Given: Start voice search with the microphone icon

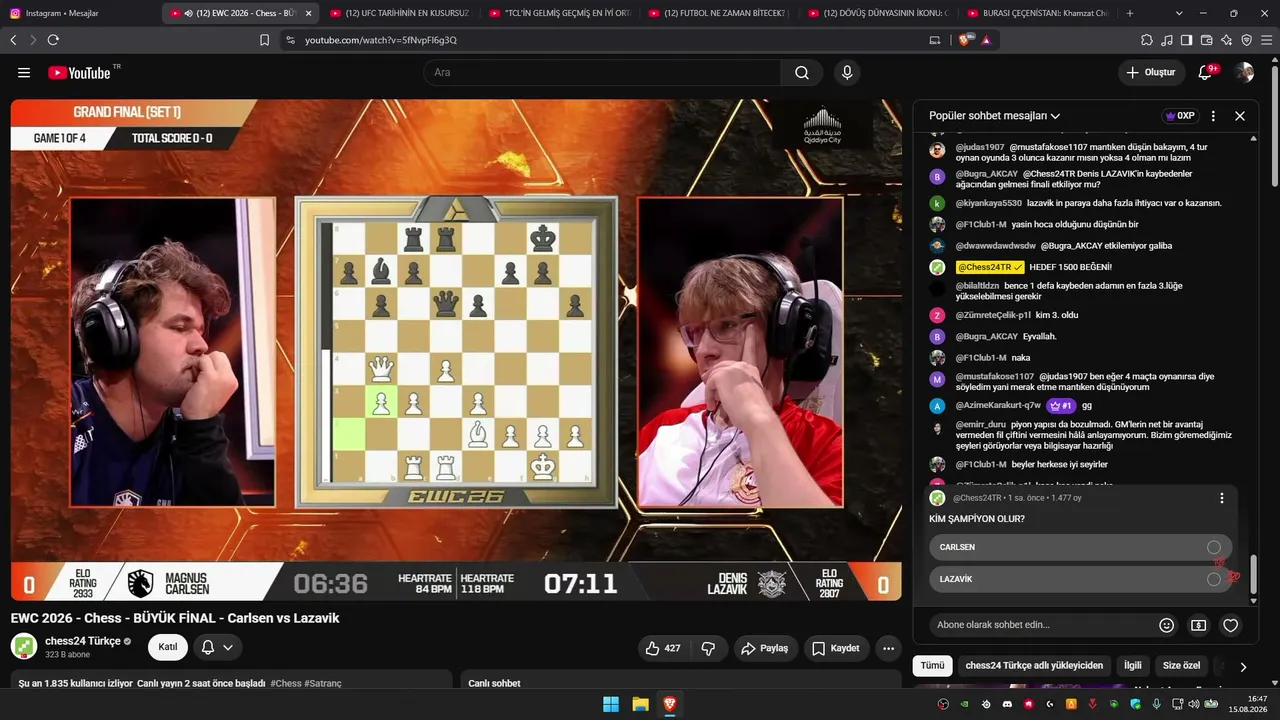Looking at the screenshot, I should coord(847,72).
